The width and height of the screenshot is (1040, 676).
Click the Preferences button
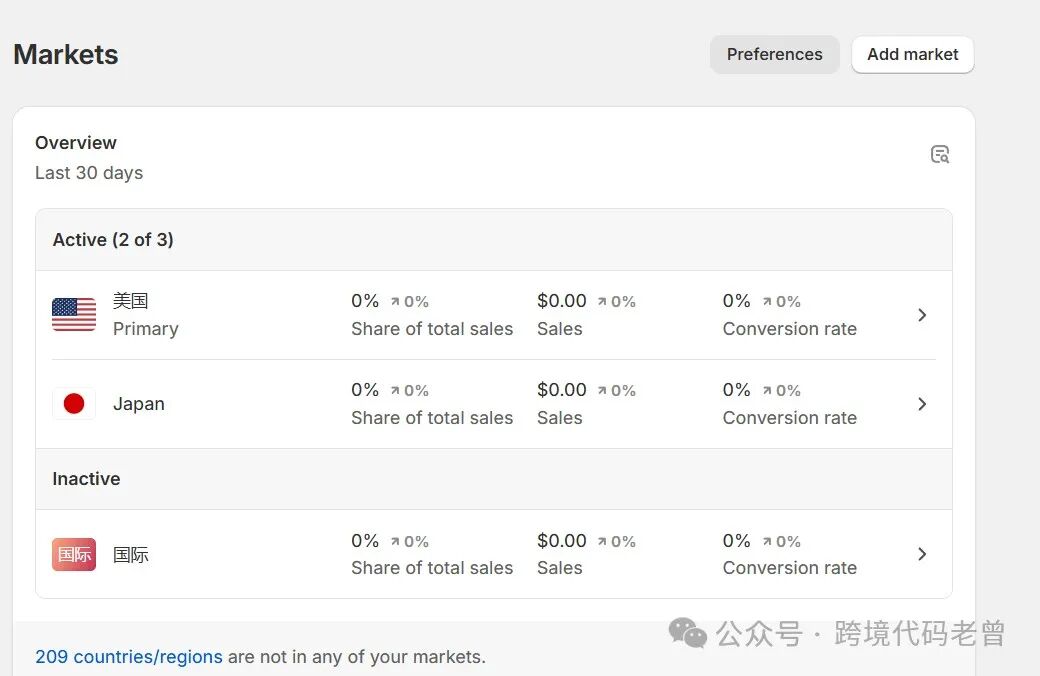tap(774, 54)
